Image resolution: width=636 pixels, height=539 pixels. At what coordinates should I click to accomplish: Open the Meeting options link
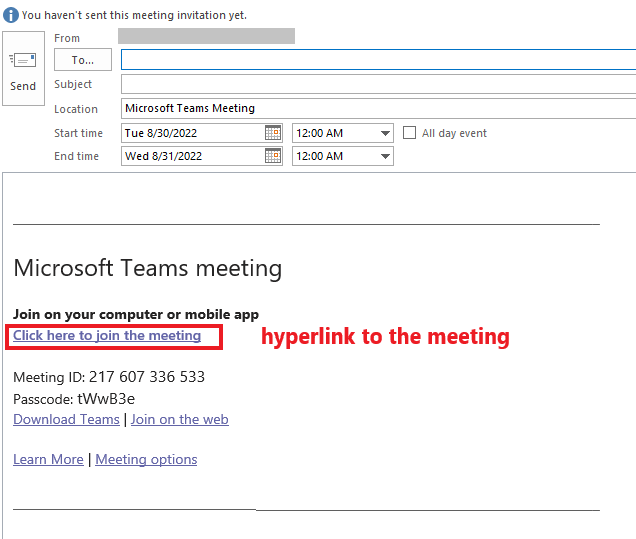[146, 460]
